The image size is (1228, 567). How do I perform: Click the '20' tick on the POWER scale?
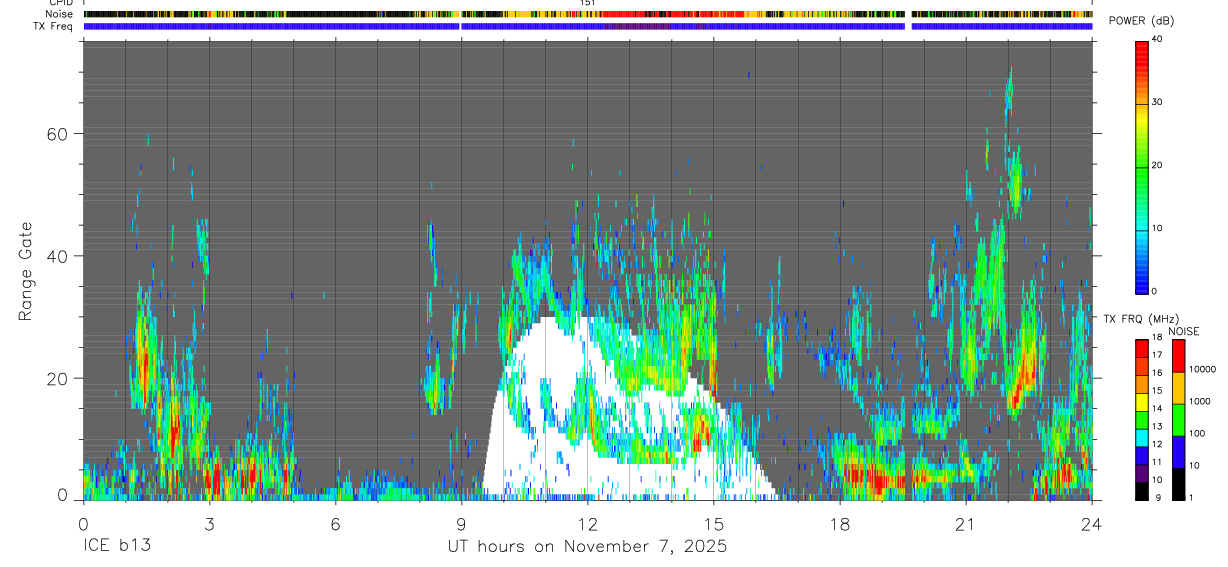pos(1158,165)
